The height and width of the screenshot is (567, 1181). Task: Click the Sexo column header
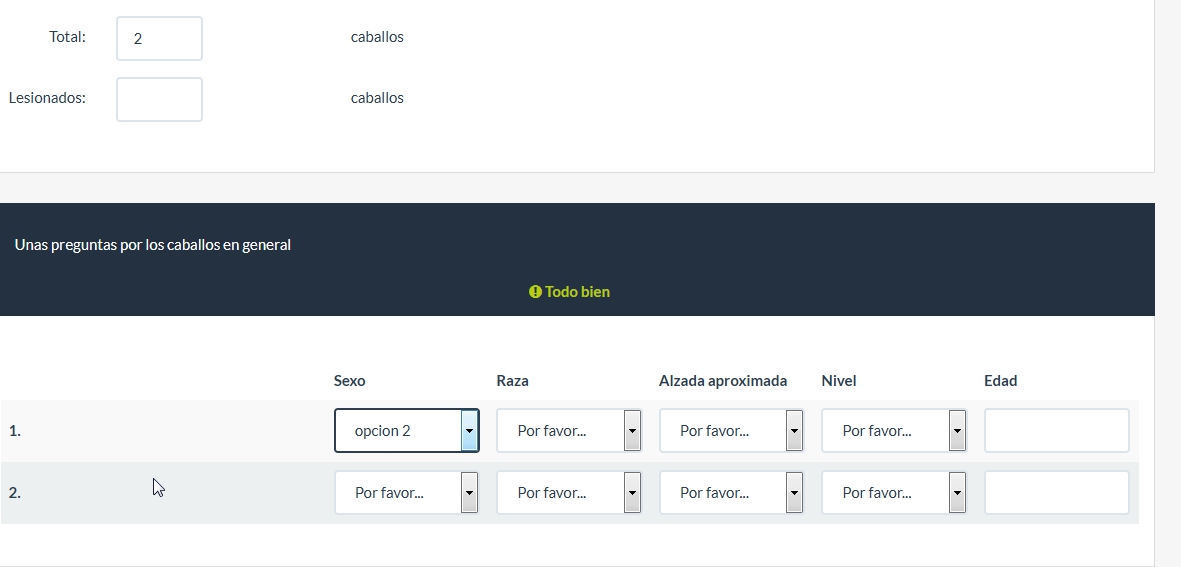coord(349,381)
